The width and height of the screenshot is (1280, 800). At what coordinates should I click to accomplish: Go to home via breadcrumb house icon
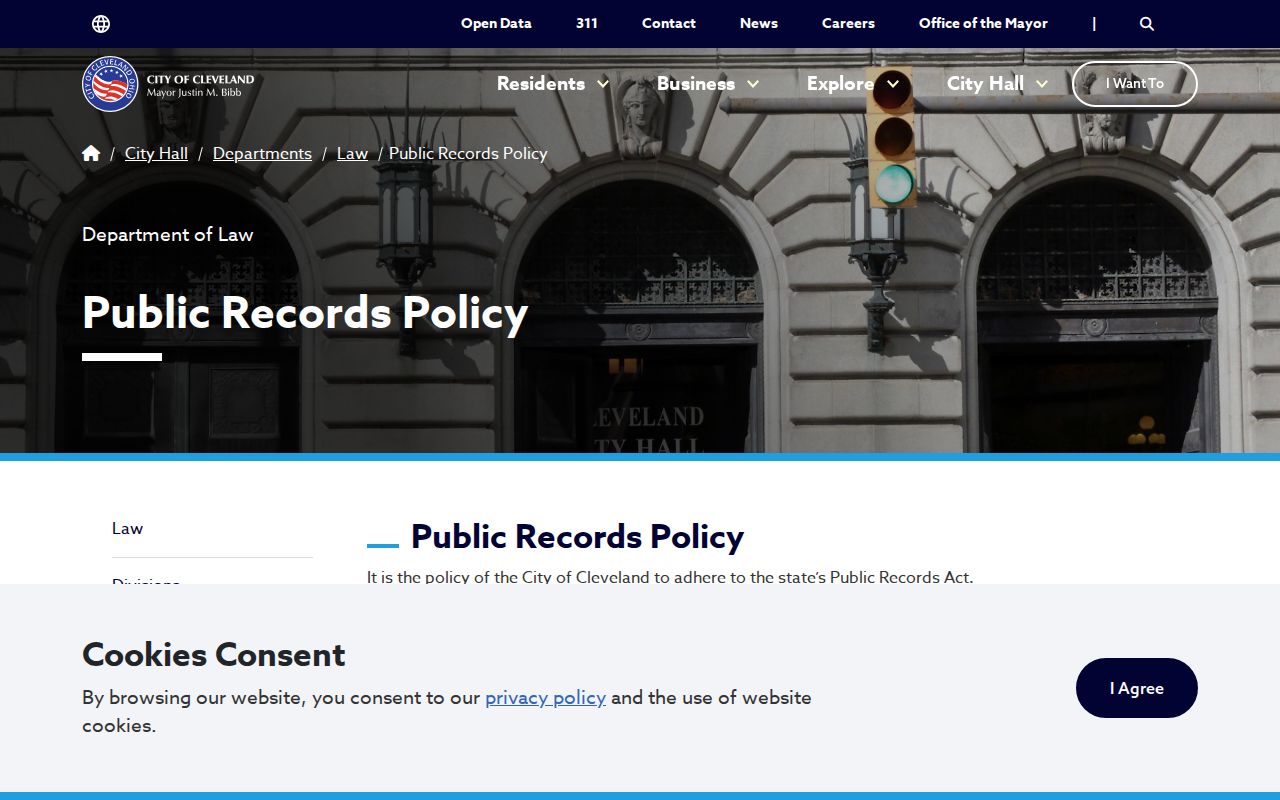(x=91, y=153)
